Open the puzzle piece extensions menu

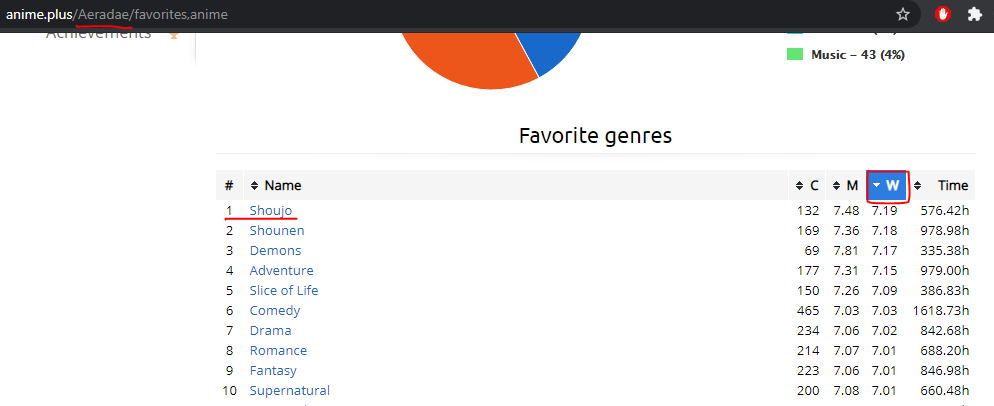pos(974,14)
